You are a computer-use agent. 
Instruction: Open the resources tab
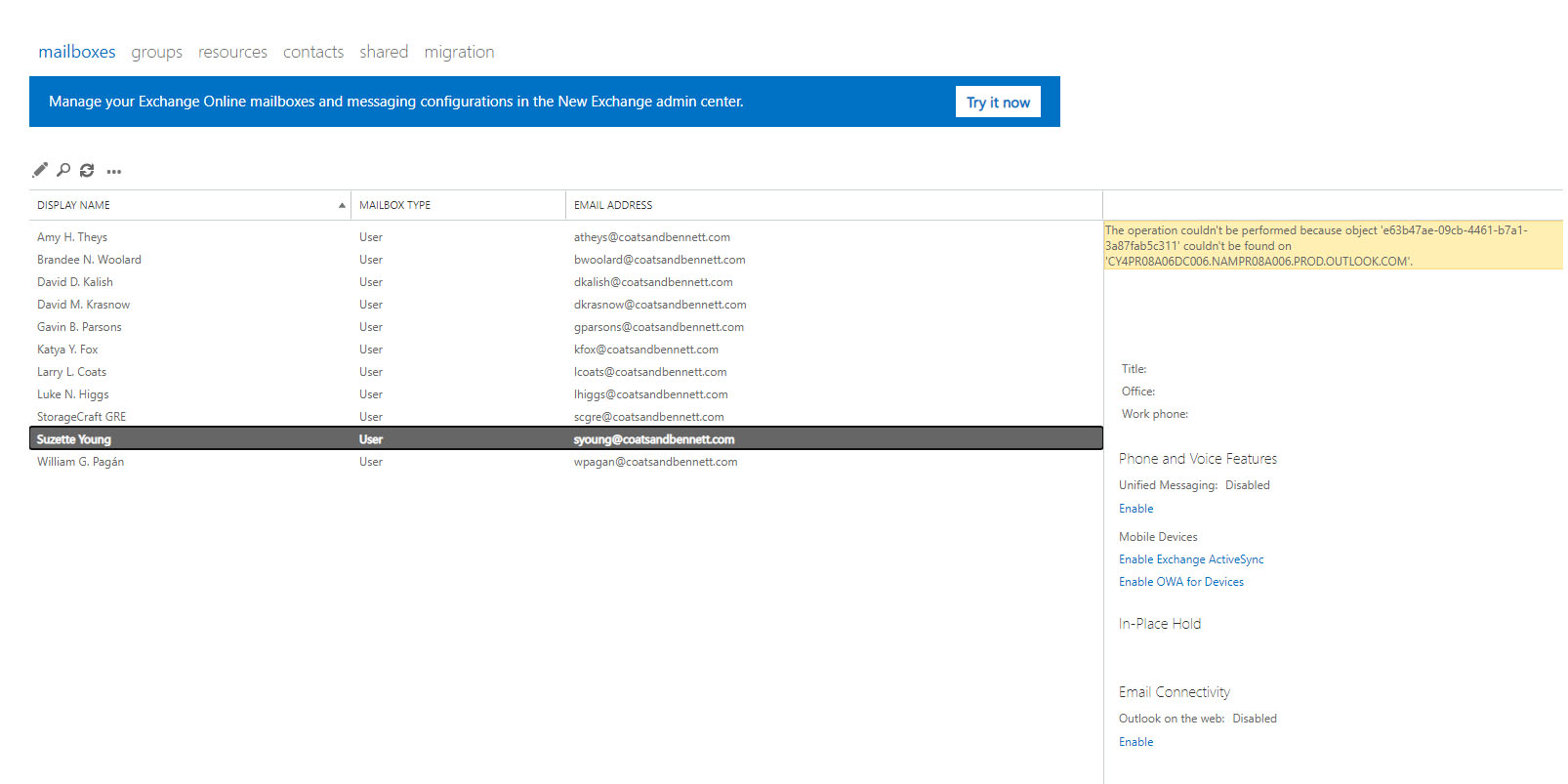tap(232, 52)
